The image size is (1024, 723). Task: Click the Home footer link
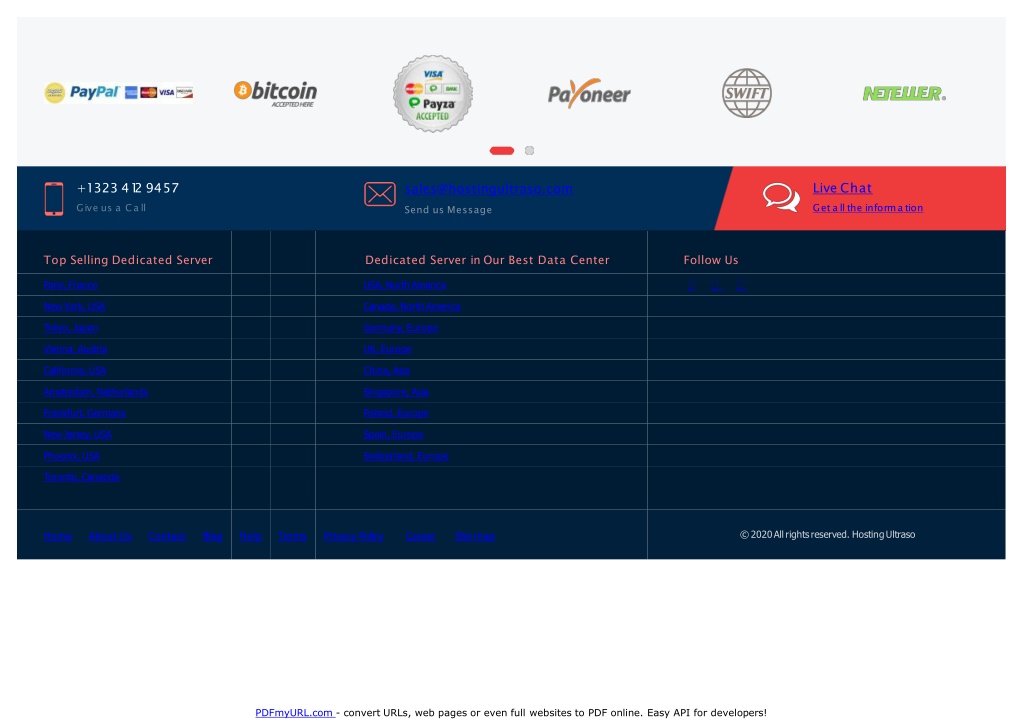tap(57, 536)
